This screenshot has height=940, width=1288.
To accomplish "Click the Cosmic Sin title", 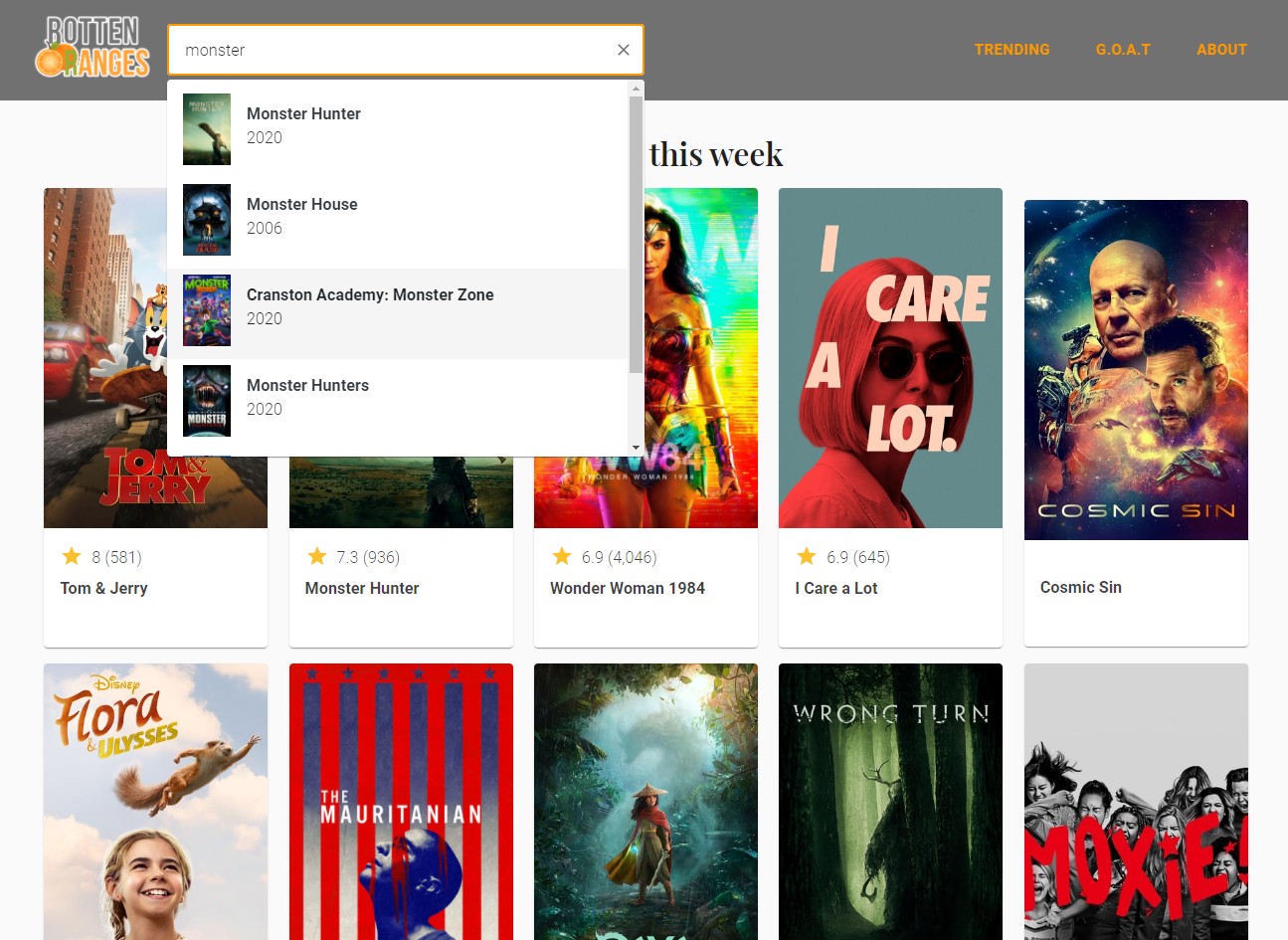I will click(1081, 587).
